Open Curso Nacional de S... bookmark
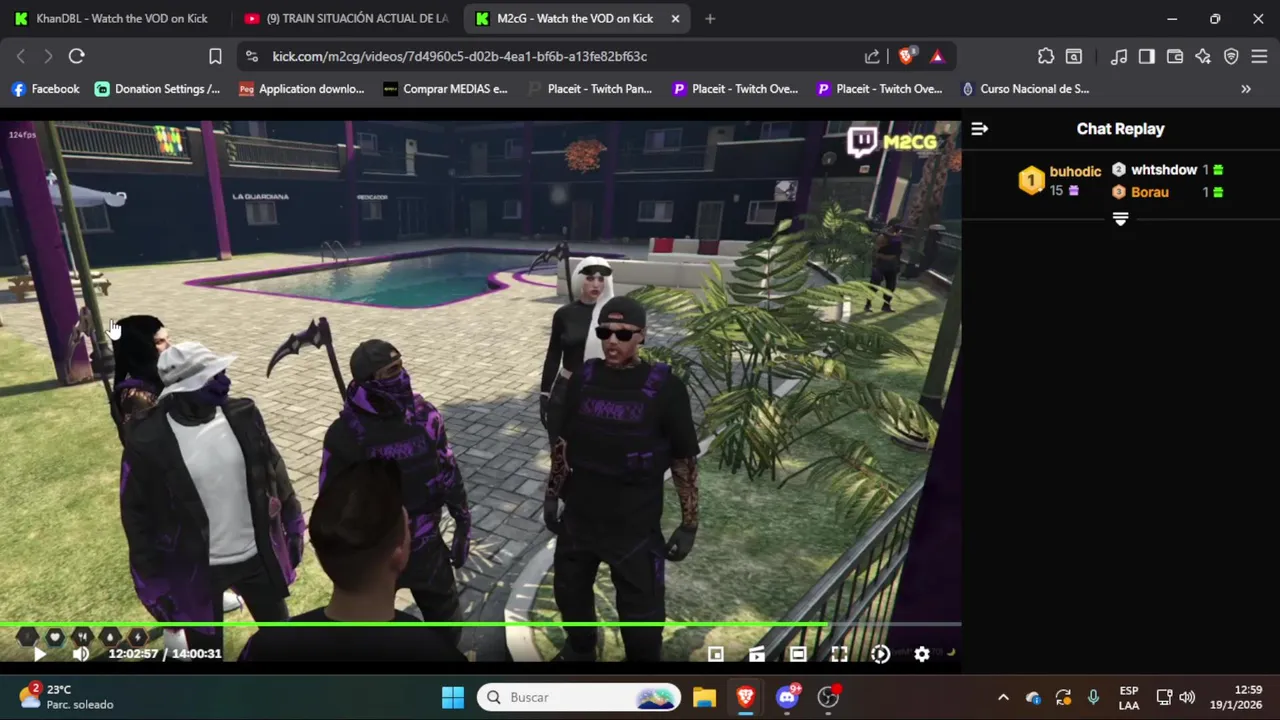Screen dimensions: 1280x720 (1025, 89)
